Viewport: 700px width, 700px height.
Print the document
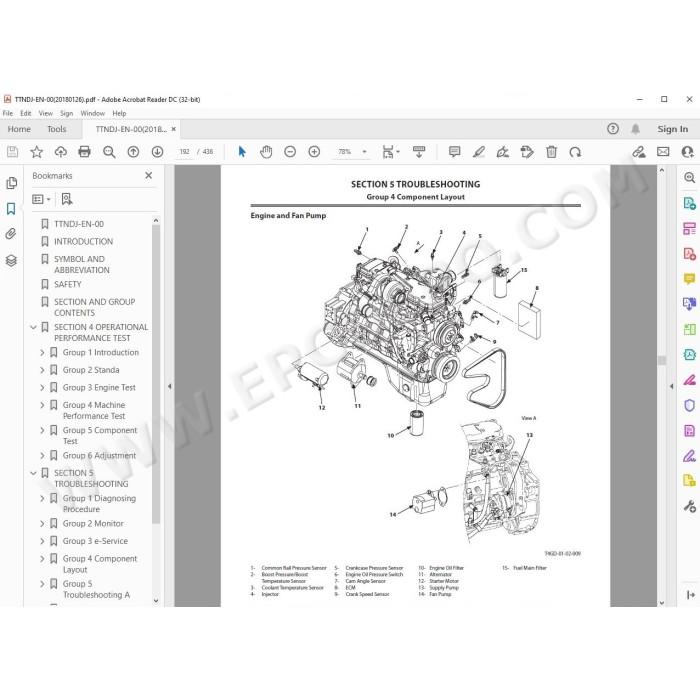84,152
